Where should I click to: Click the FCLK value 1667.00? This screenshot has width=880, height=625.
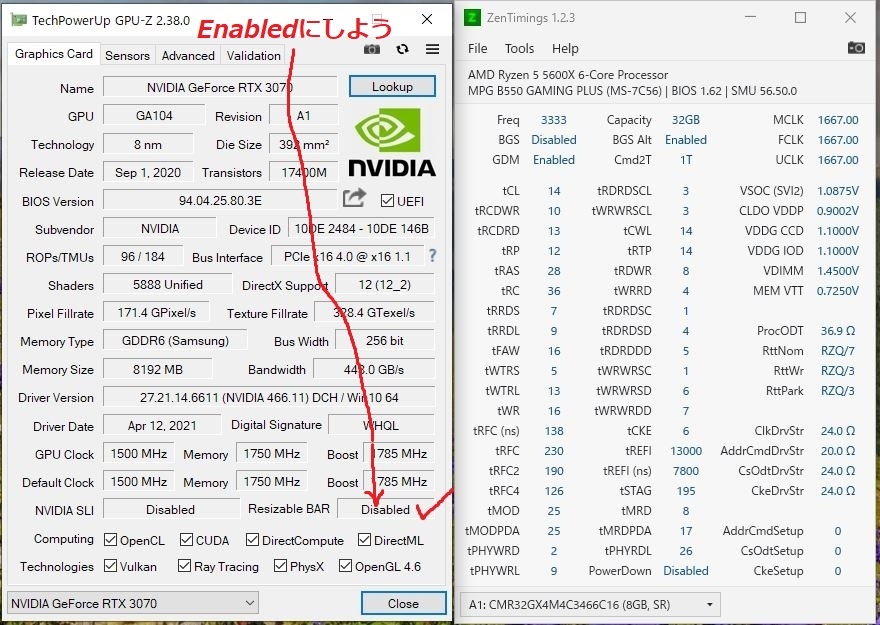click(838, 140)
